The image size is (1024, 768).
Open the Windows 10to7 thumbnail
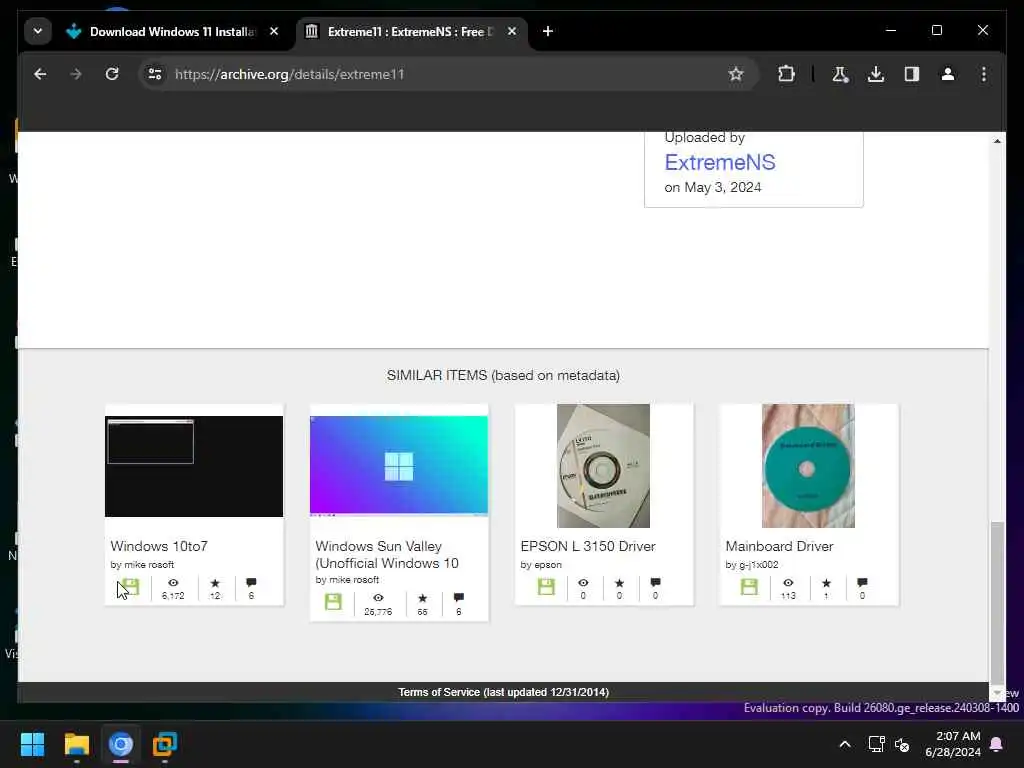point(194,466)
